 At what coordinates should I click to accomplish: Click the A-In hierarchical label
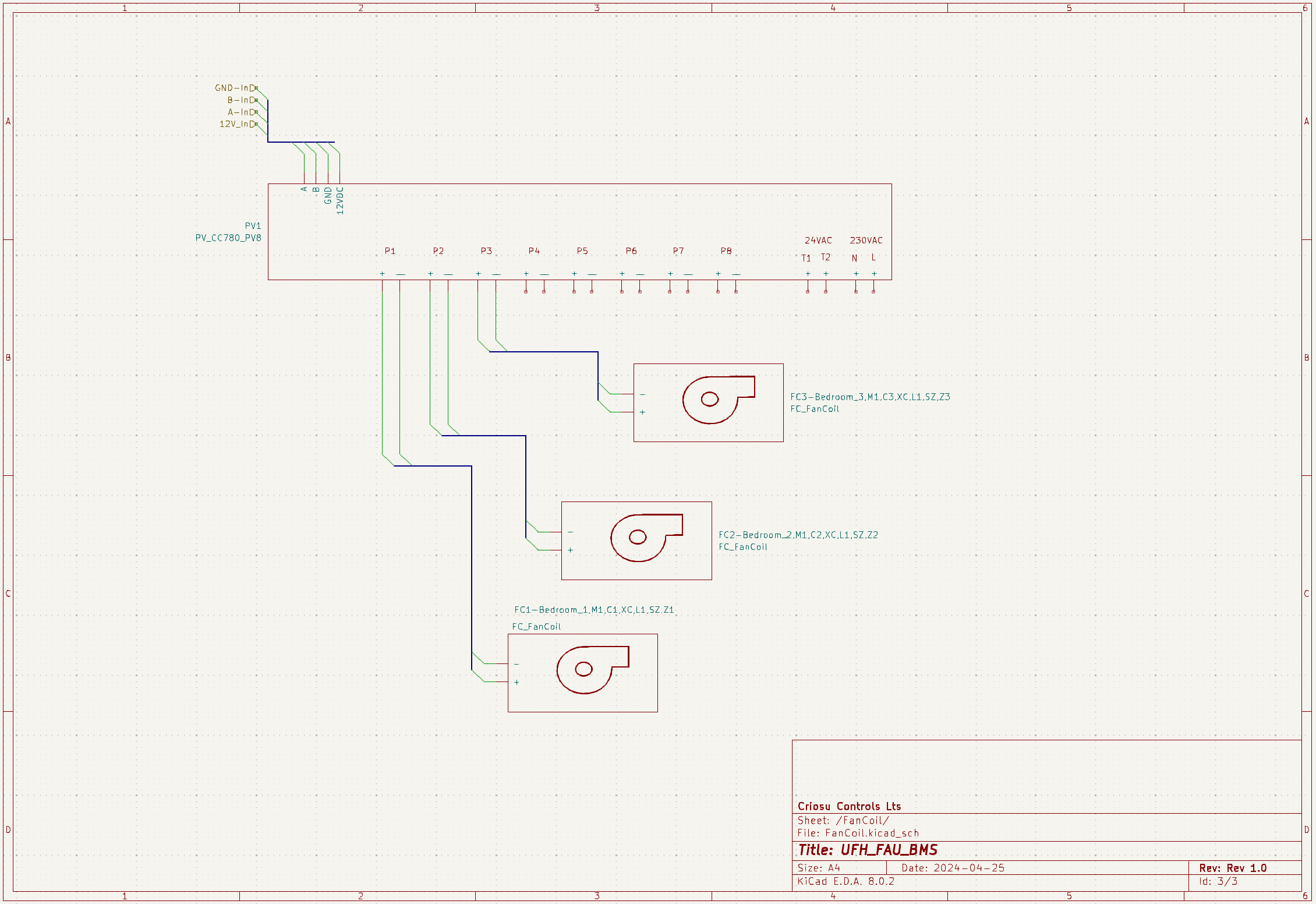point(242,112)
